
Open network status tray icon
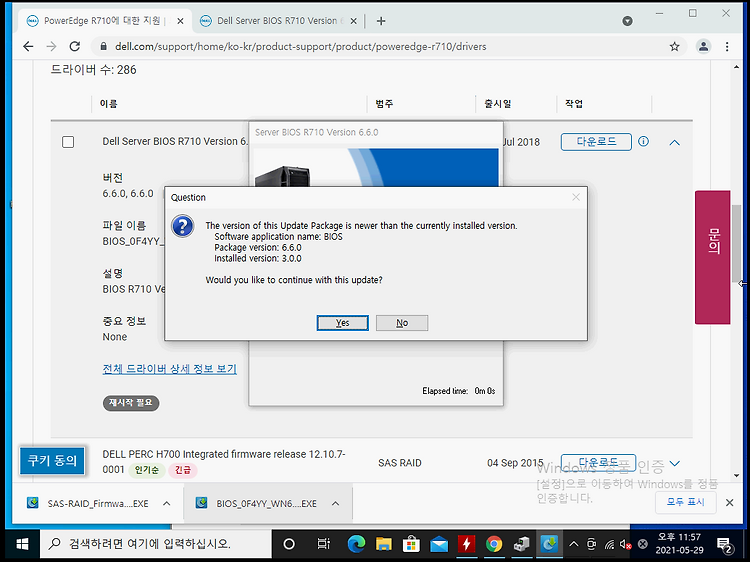[609, 544]
